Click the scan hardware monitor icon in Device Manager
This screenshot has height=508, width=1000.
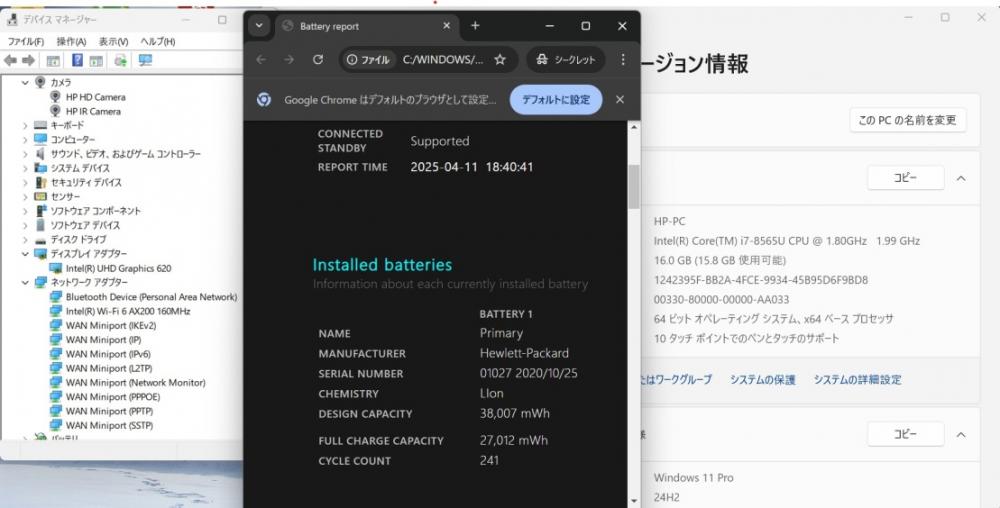[145, 60]
